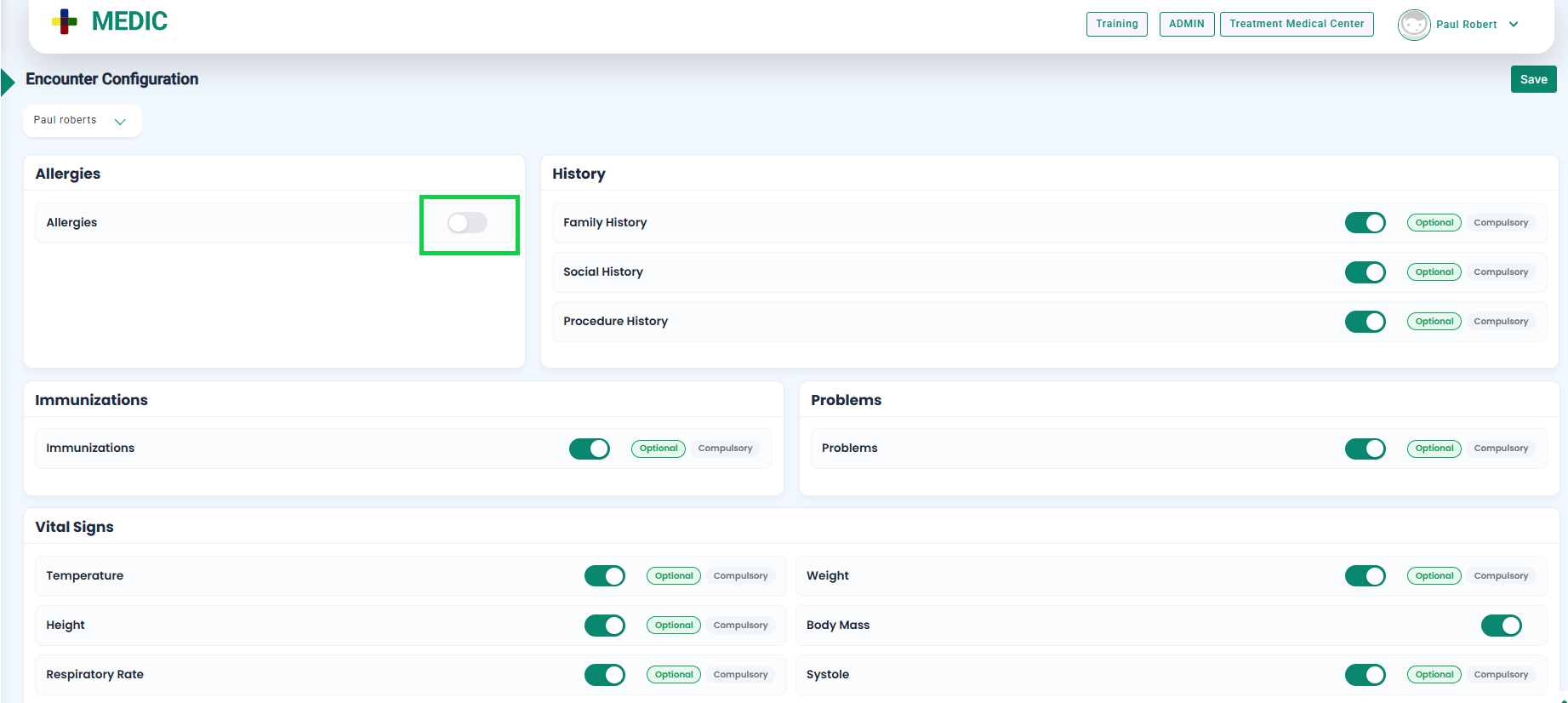Set Social History to Compulsory

pos(1500,272)
